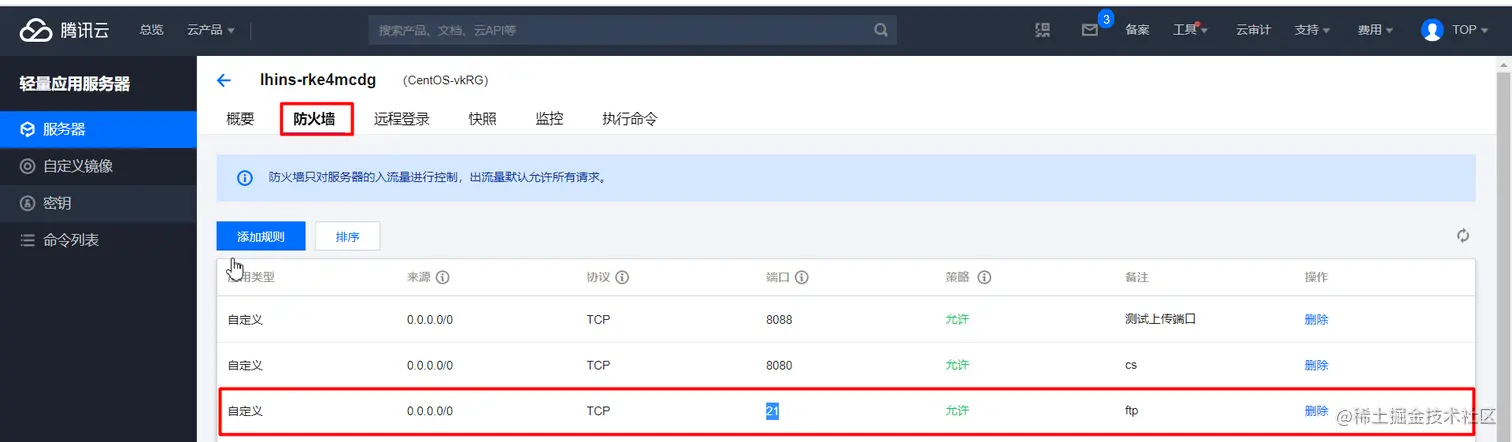This screenshot has height=442, width=1512.
Task: Select 密钥 in the sidebar
Action: 98,203
